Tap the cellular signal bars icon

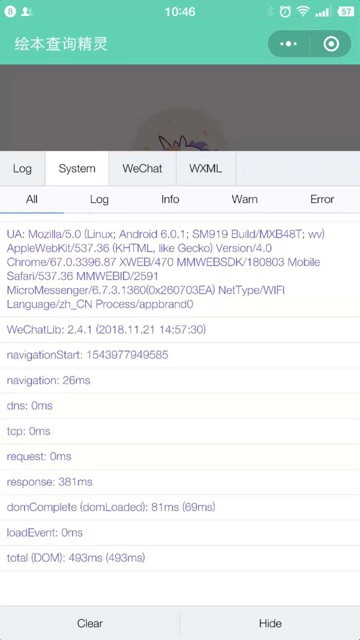(x=323, y=12)
